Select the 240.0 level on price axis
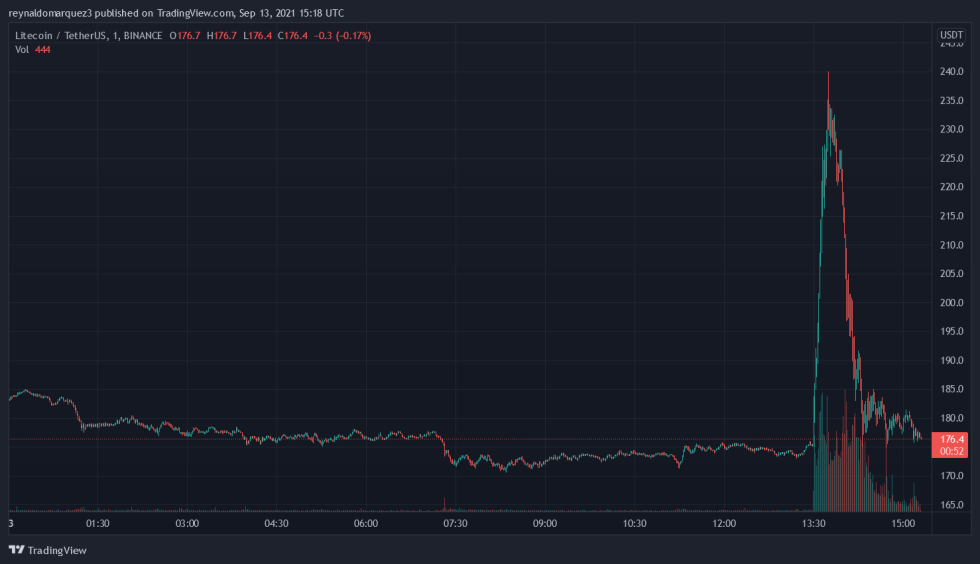This screenshot has width=980, height=564. [950, 72]
